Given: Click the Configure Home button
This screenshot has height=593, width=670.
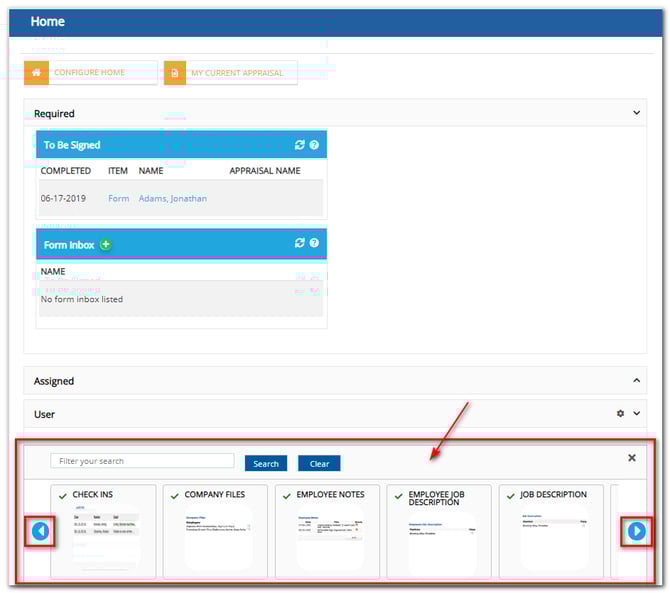Looking at the screenshot, I should (91, 73).
